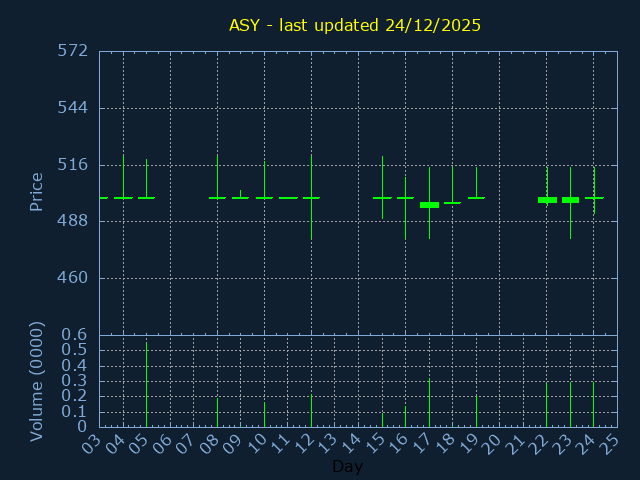Click the volume bar on day 22
This screenshot has height=480, width=640.
click(546, 404)
